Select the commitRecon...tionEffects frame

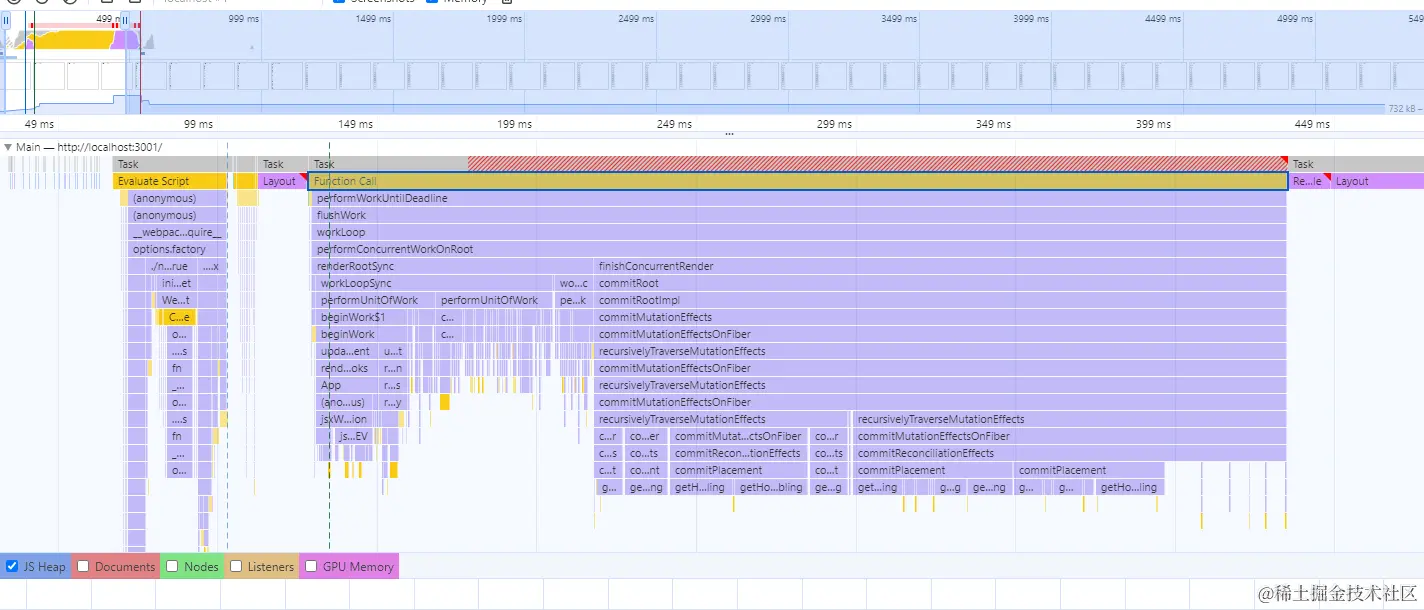(738, 453)
